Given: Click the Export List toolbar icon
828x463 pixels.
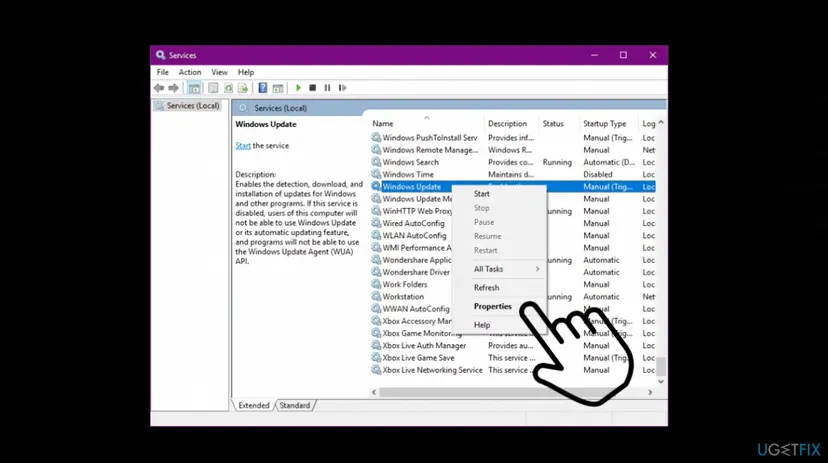Looking at the screenshot, I should (x=243, y=88).
